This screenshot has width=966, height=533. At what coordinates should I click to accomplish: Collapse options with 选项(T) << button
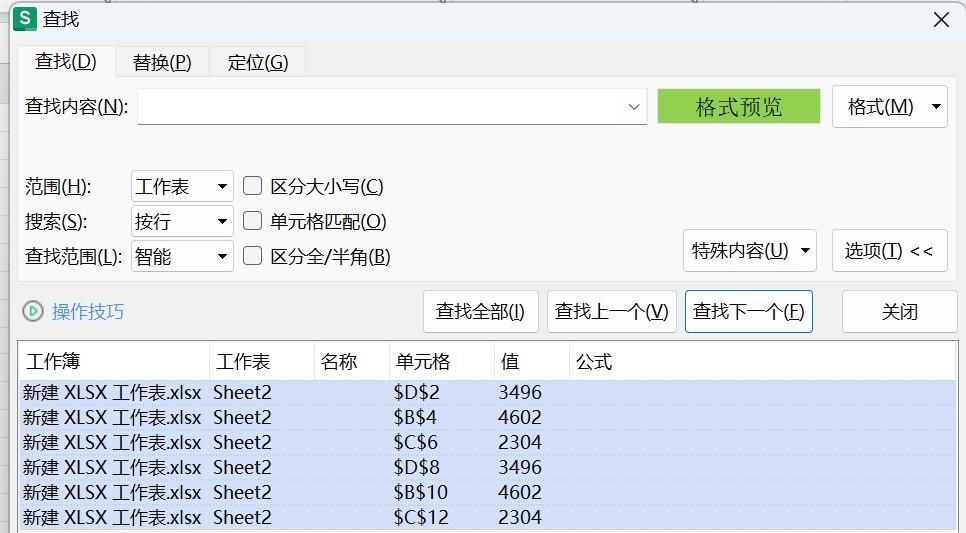click(890, 250)
